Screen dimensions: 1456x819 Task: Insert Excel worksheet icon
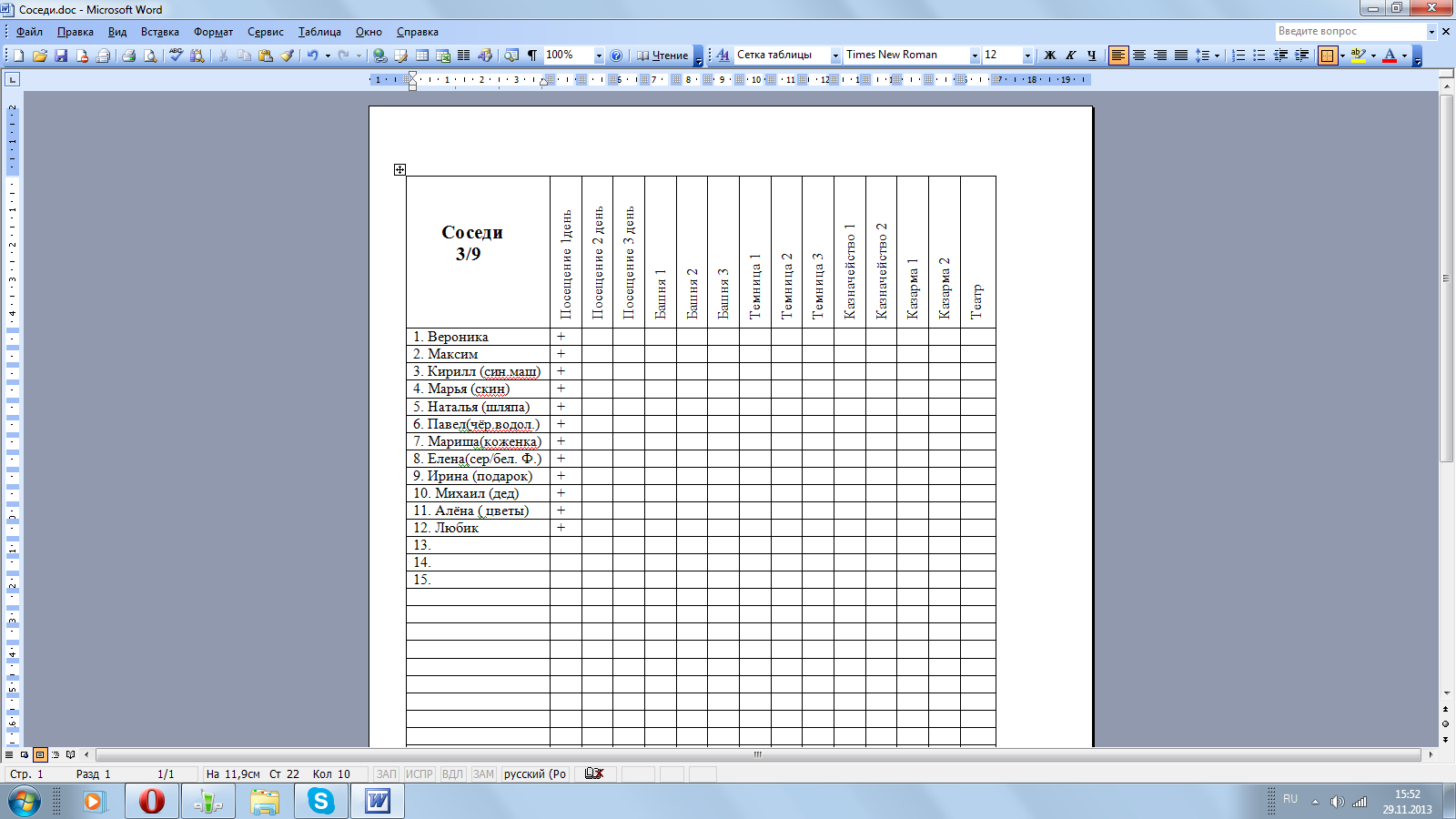point(443,56)
